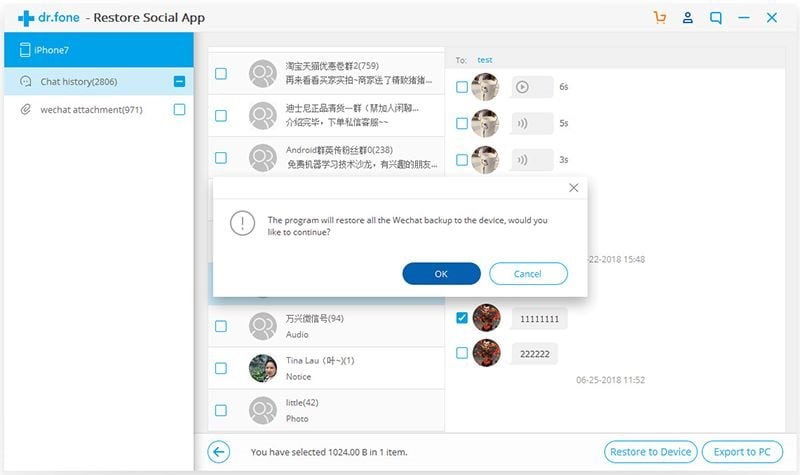Click avatar beside the 11111111 message

486,318
